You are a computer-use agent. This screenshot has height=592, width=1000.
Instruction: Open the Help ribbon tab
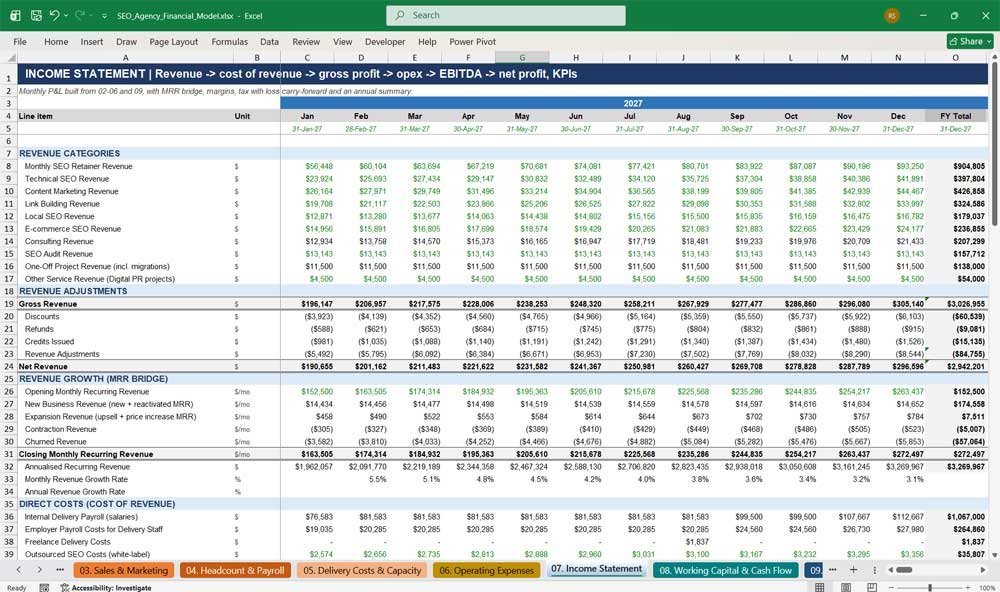427,41
